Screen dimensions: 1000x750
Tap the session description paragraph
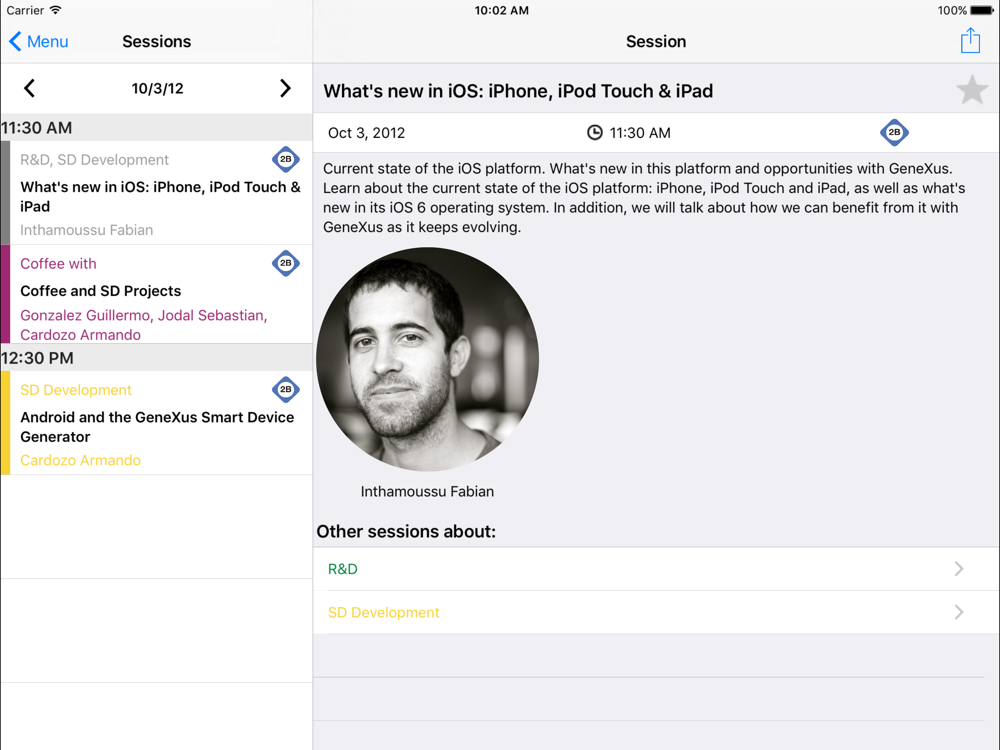pos(644,198)
